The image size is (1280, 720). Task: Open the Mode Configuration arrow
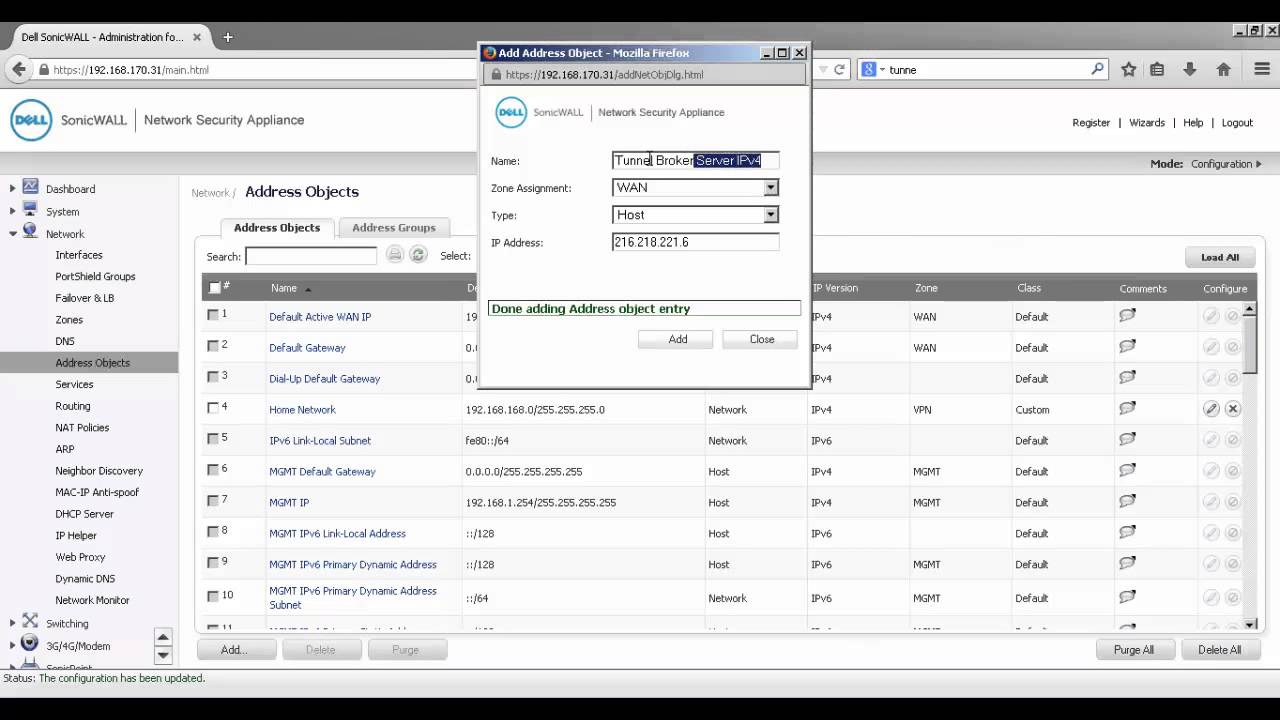click(1258, 164)
